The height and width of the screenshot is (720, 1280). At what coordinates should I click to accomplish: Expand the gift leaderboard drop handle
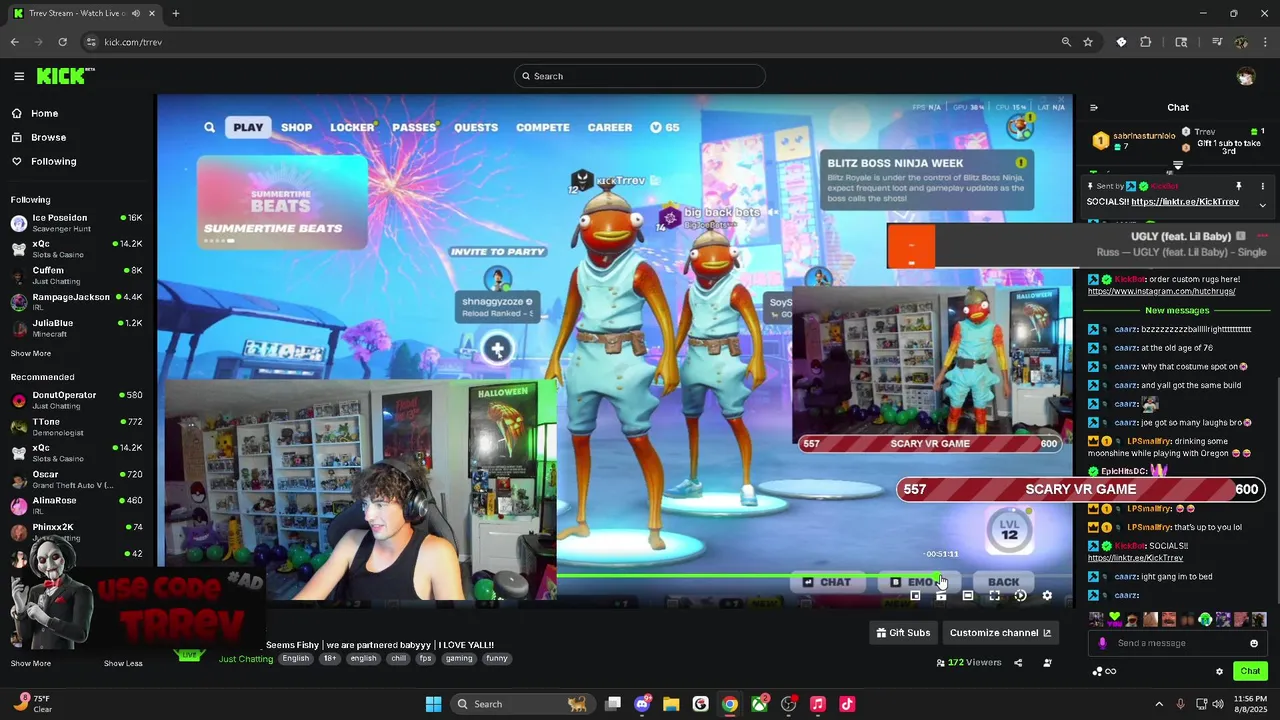[x=1177, y=165]
